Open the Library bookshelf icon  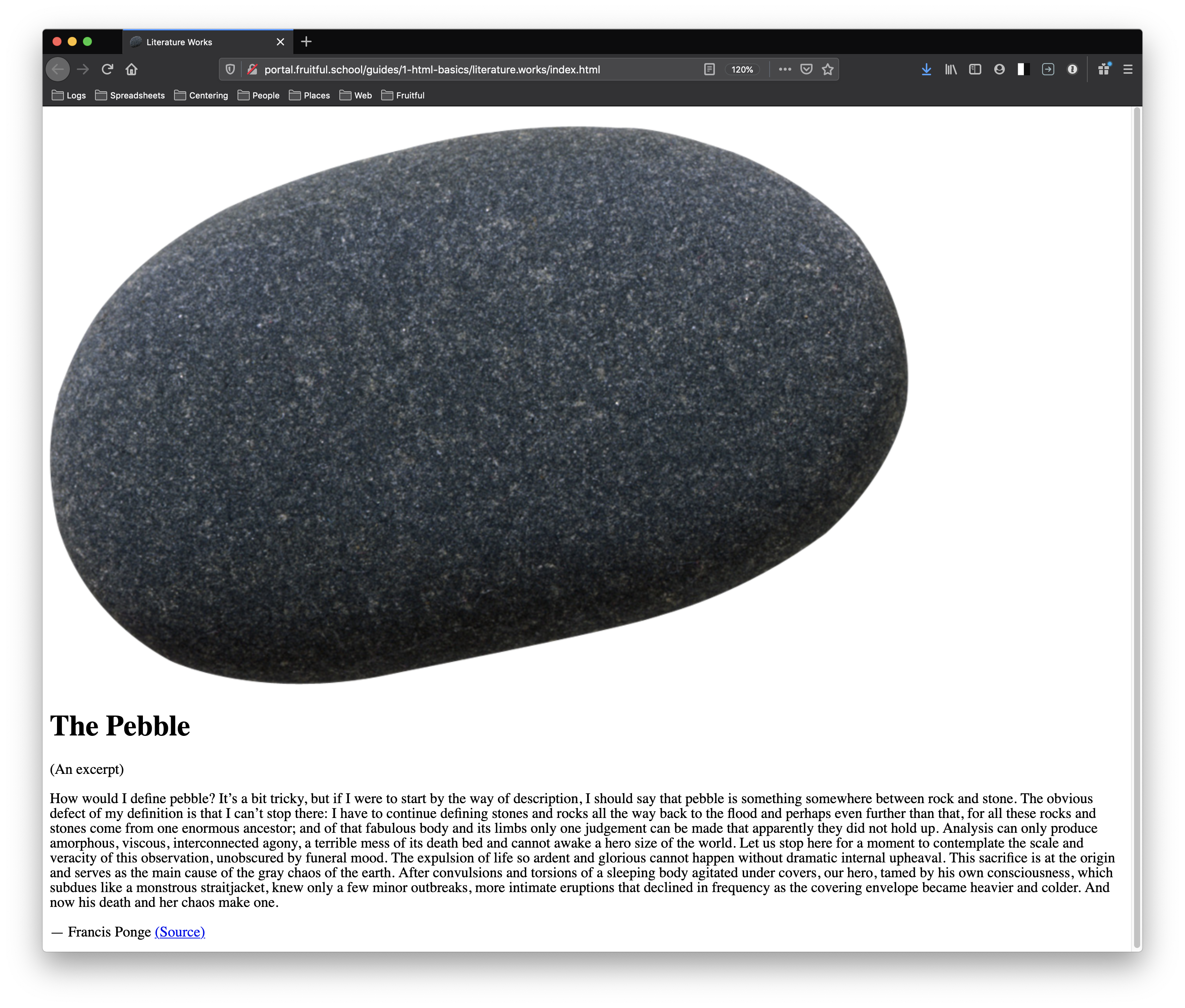pos(951,69)
